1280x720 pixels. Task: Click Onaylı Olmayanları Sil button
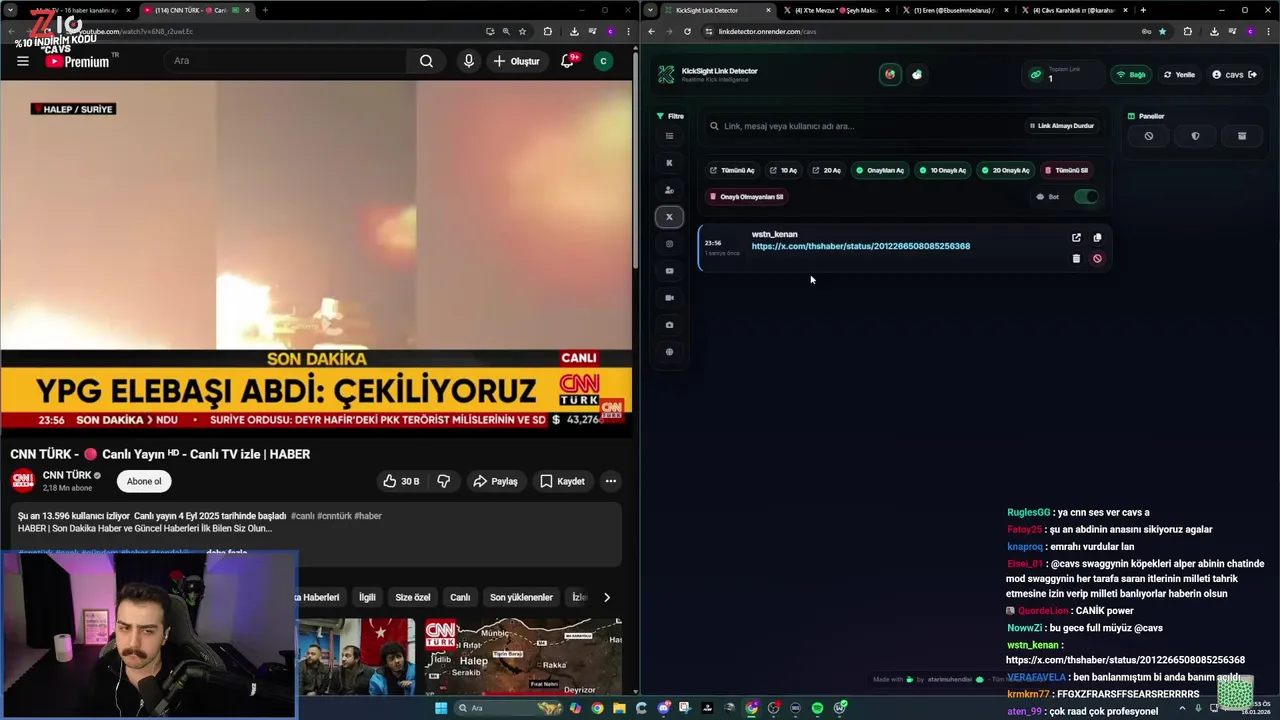pyautogui.click(x=747, y=197)
